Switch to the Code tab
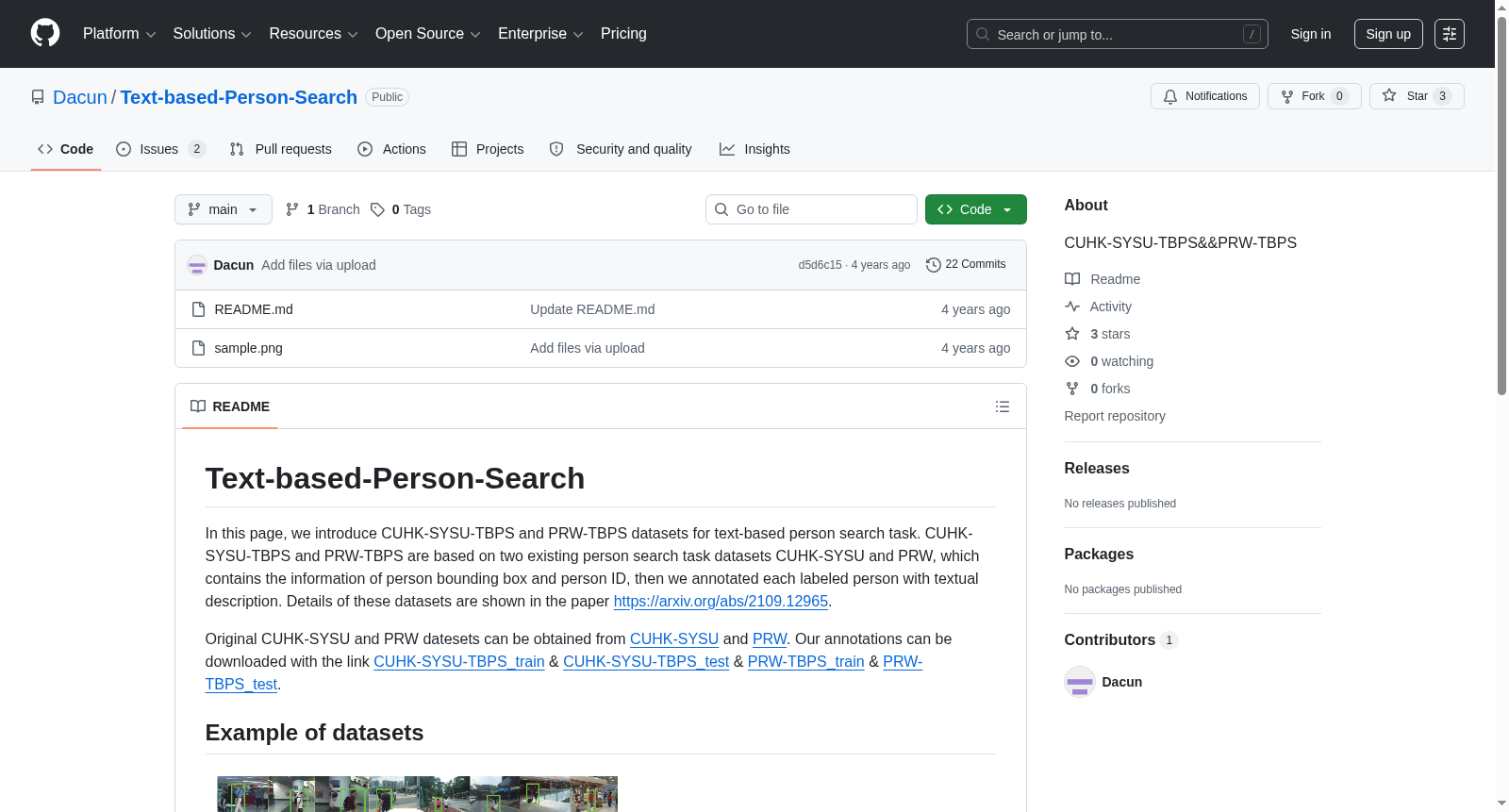This screenshot has width=1509, height=812. 66,149
